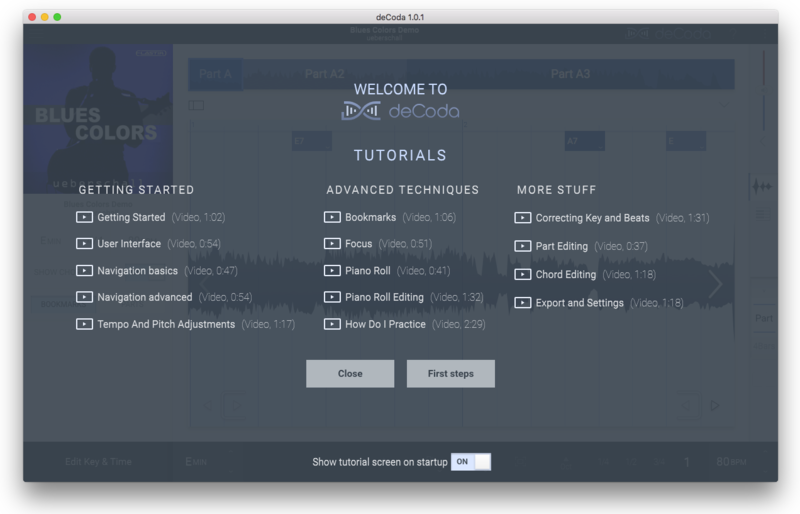Click the dimmed E7 chord marker
This screenshot has height=514, width=800.
(312, 141)
